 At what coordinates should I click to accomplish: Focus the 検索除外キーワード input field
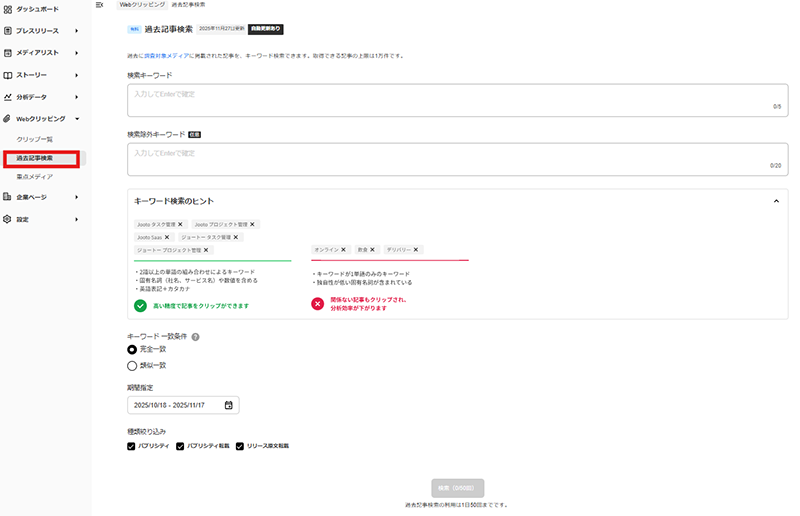click(458, 159)
